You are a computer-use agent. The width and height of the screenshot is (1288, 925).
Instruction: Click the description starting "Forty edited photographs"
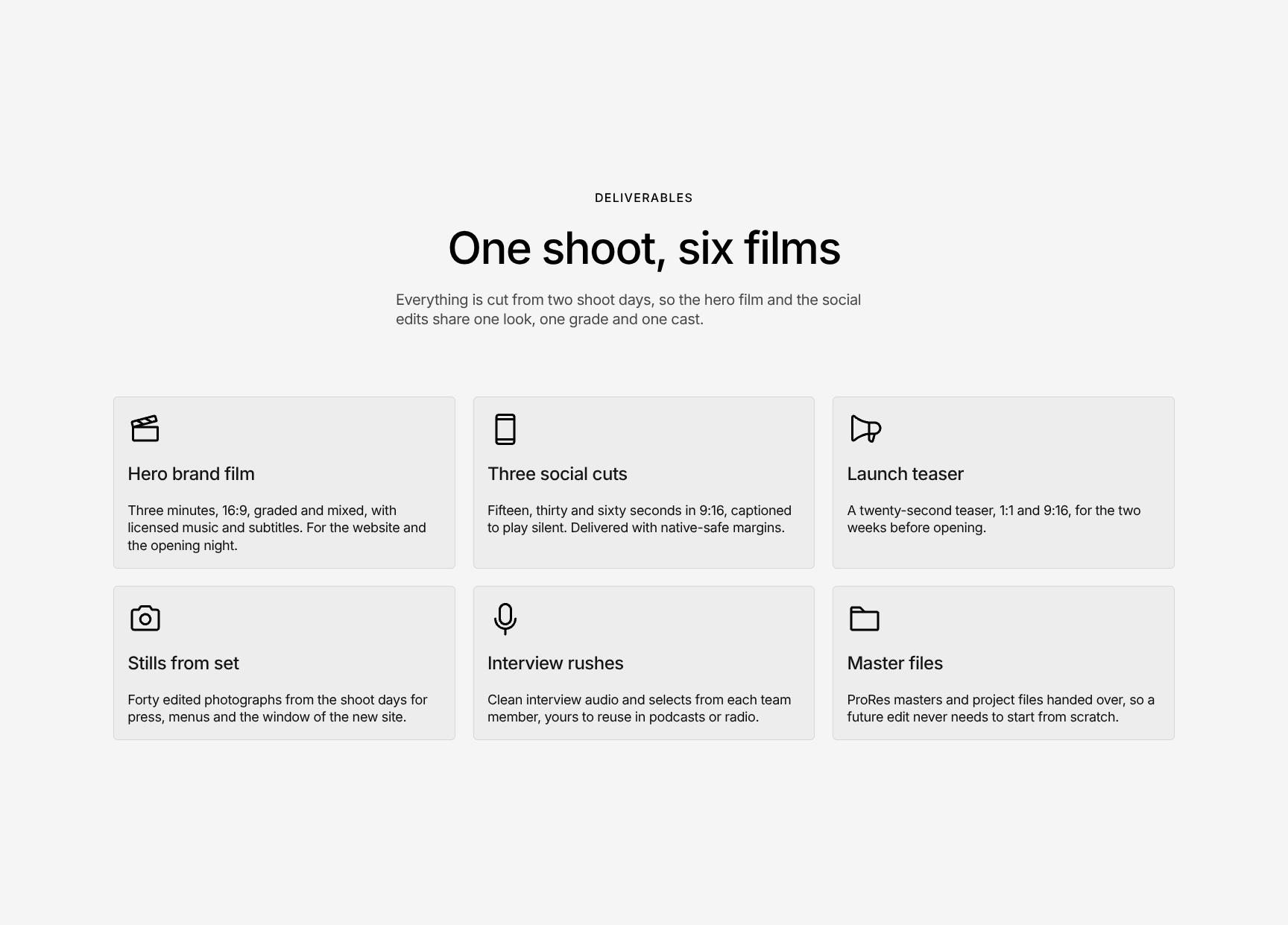[277, 708]
